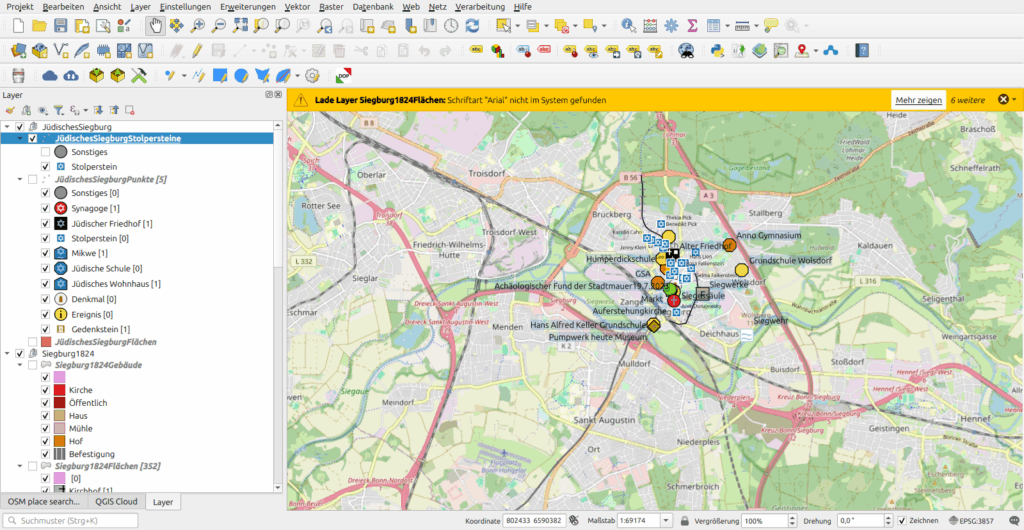1024x530 pixels.
Task: Open the Maßstab scale dropdown
Action: [x=667, y=521]
